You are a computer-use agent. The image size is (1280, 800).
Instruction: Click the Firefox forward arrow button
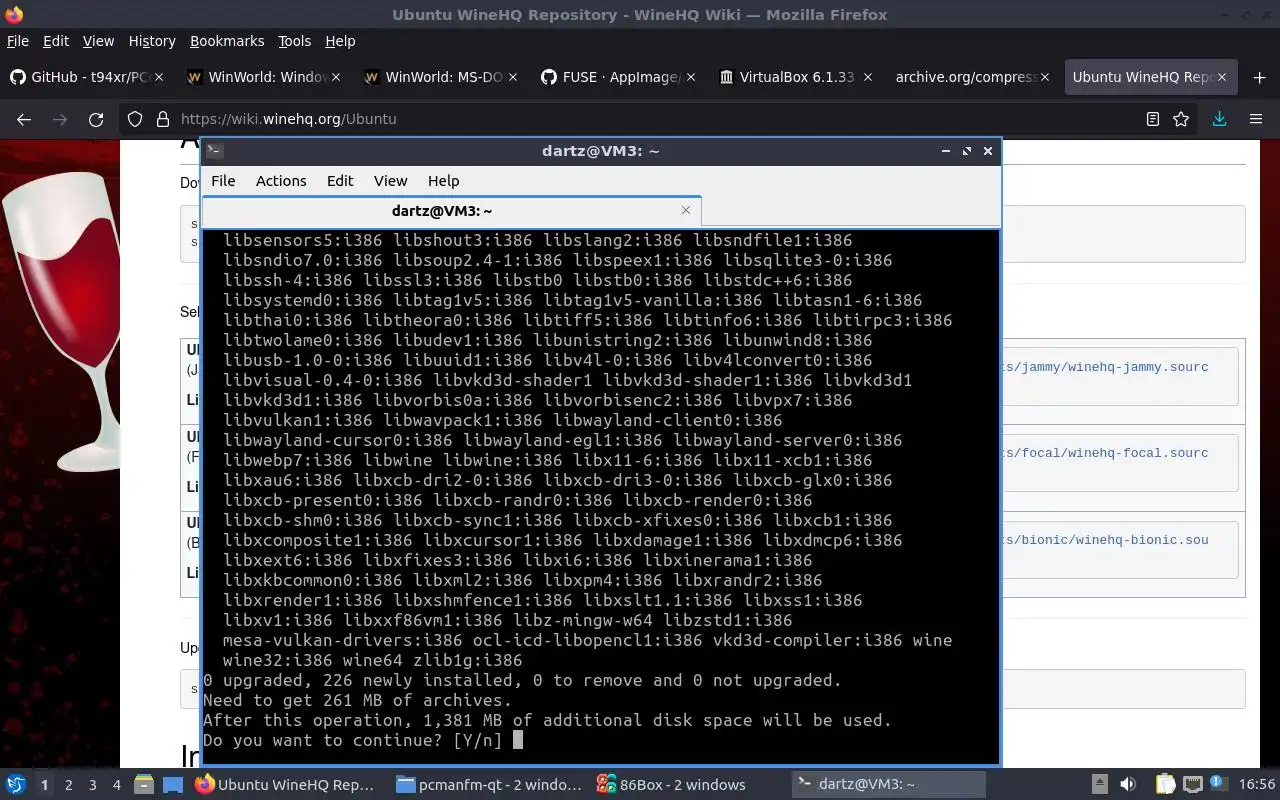(60, 119)
